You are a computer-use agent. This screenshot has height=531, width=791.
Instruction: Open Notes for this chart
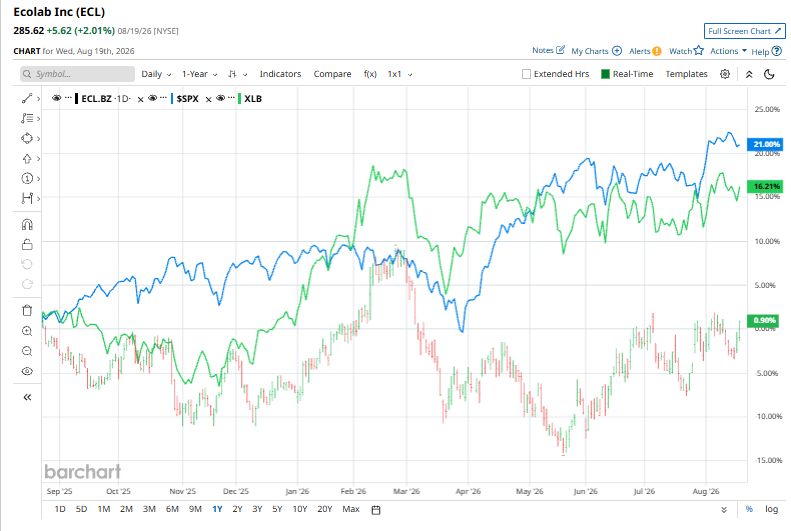click(548, 50)
